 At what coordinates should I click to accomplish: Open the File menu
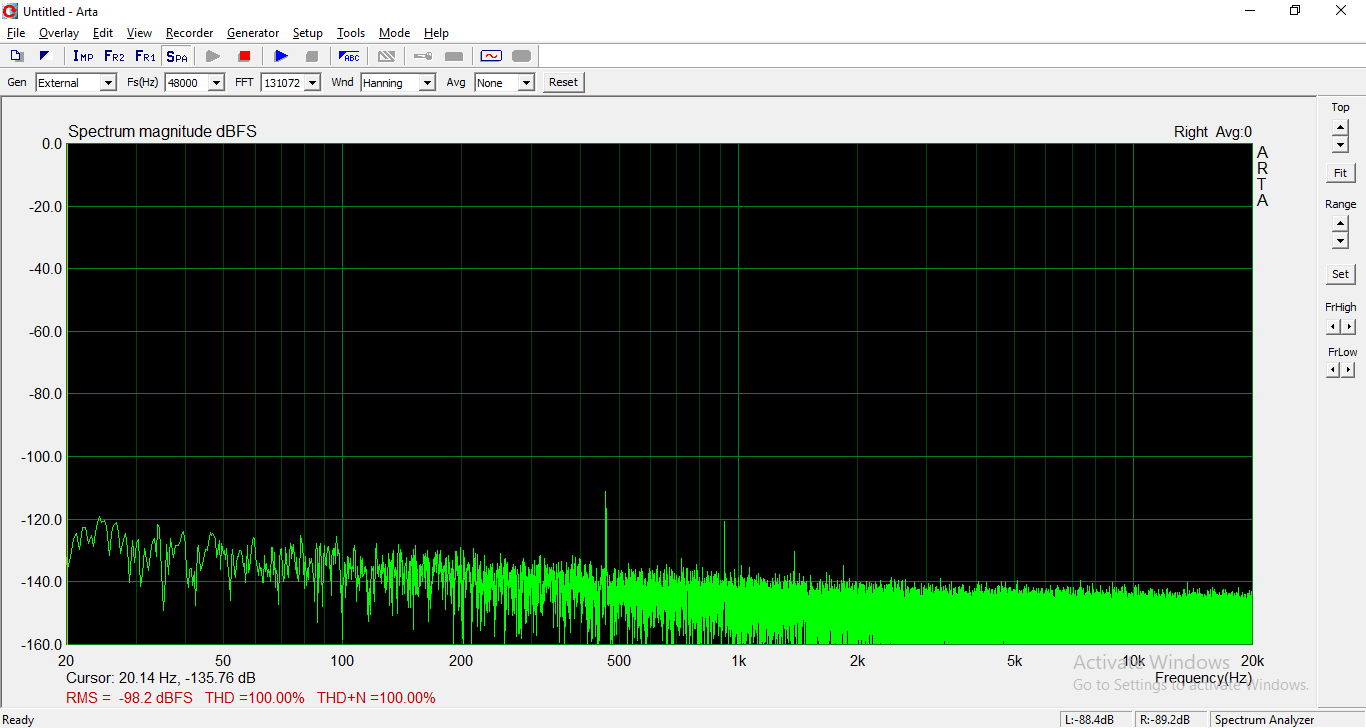tap(16, 33)
